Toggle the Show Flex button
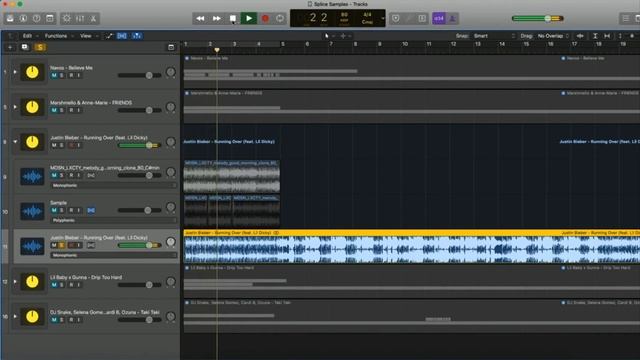Screen dimensions: 640x360 click(x=122, y=36)
